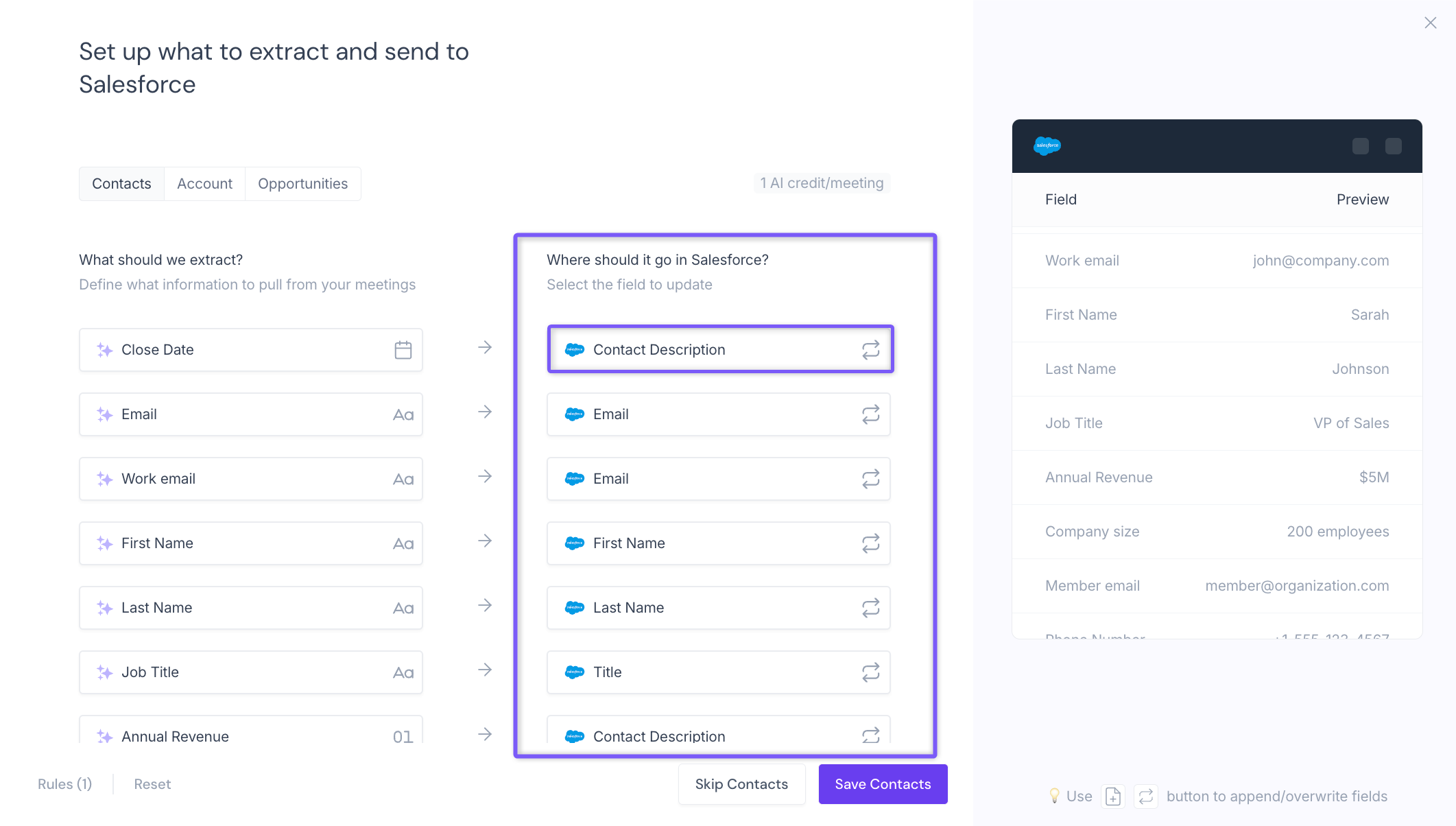Open the Last Name Salesforce field dropdown
The width and height of the screenshot is (1456, 826).
[718, 608]
